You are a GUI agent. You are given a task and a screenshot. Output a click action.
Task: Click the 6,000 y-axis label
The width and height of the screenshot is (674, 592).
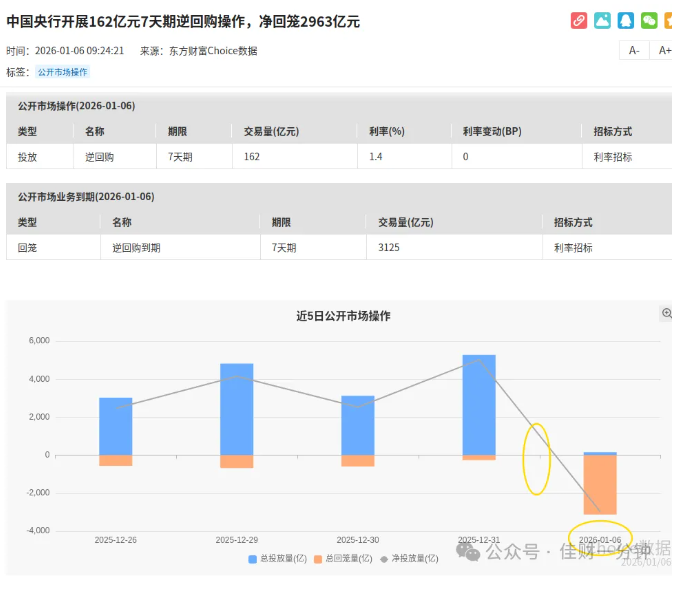coord(39,340)
